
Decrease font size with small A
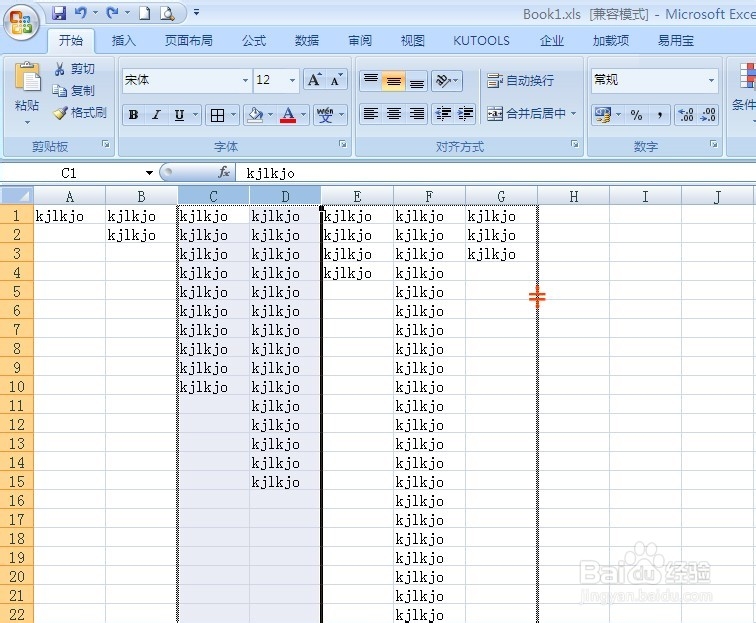[336, 80]
